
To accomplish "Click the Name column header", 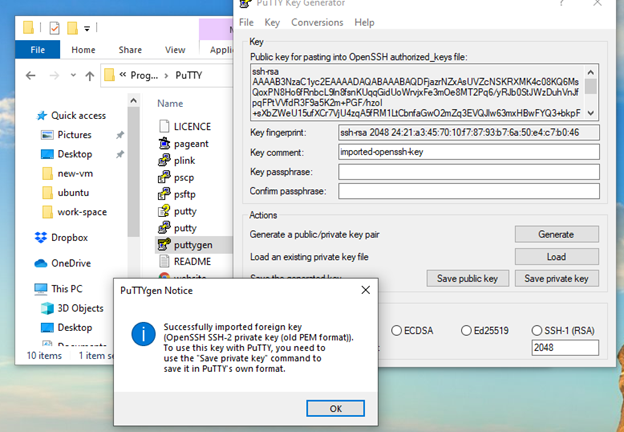I will (x=170, y=103).
